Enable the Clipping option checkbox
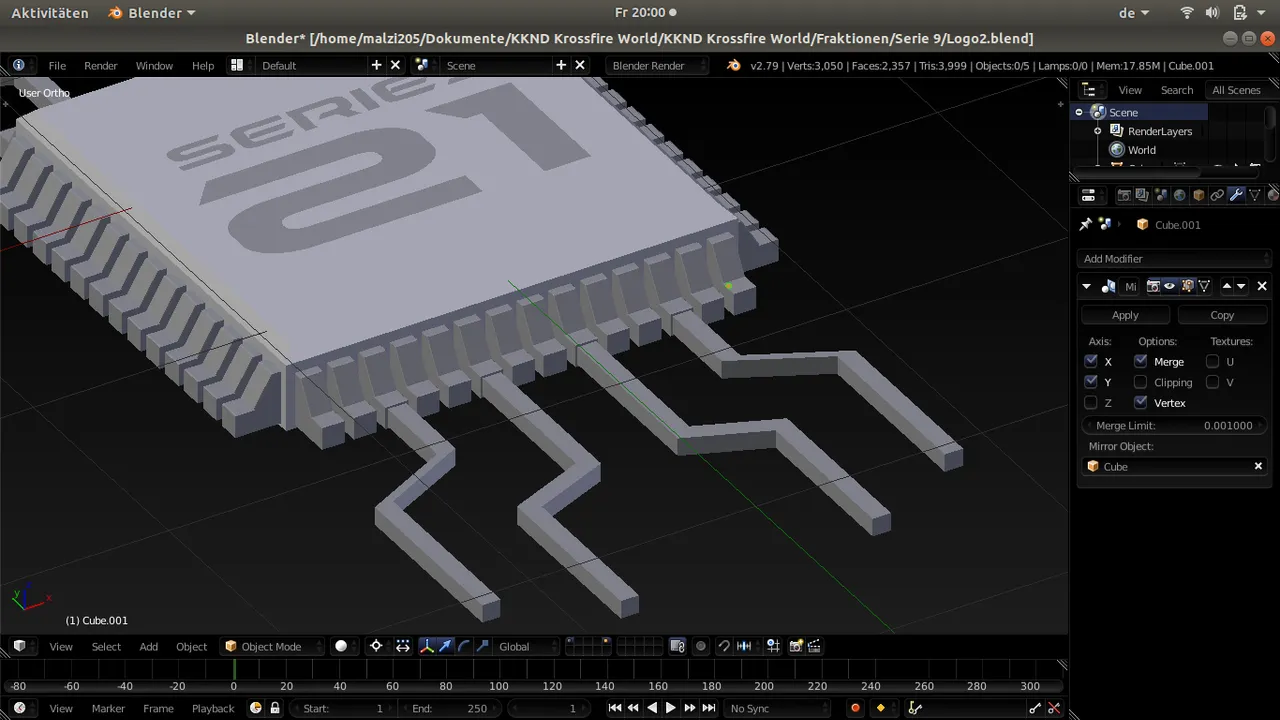 pos(1141,382)
